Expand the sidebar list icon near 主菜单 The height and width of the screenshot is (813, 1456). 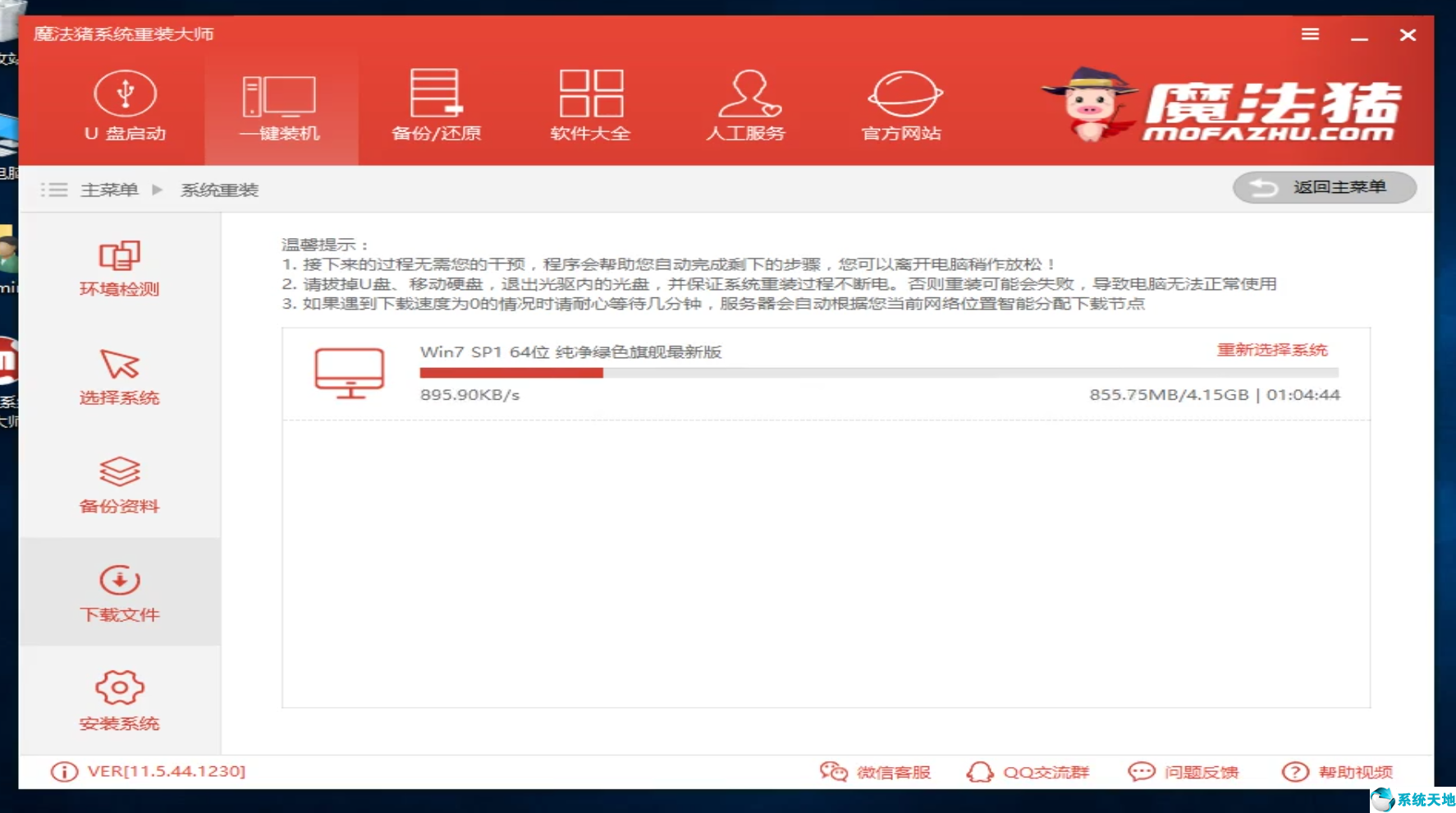tap(54, 190)
